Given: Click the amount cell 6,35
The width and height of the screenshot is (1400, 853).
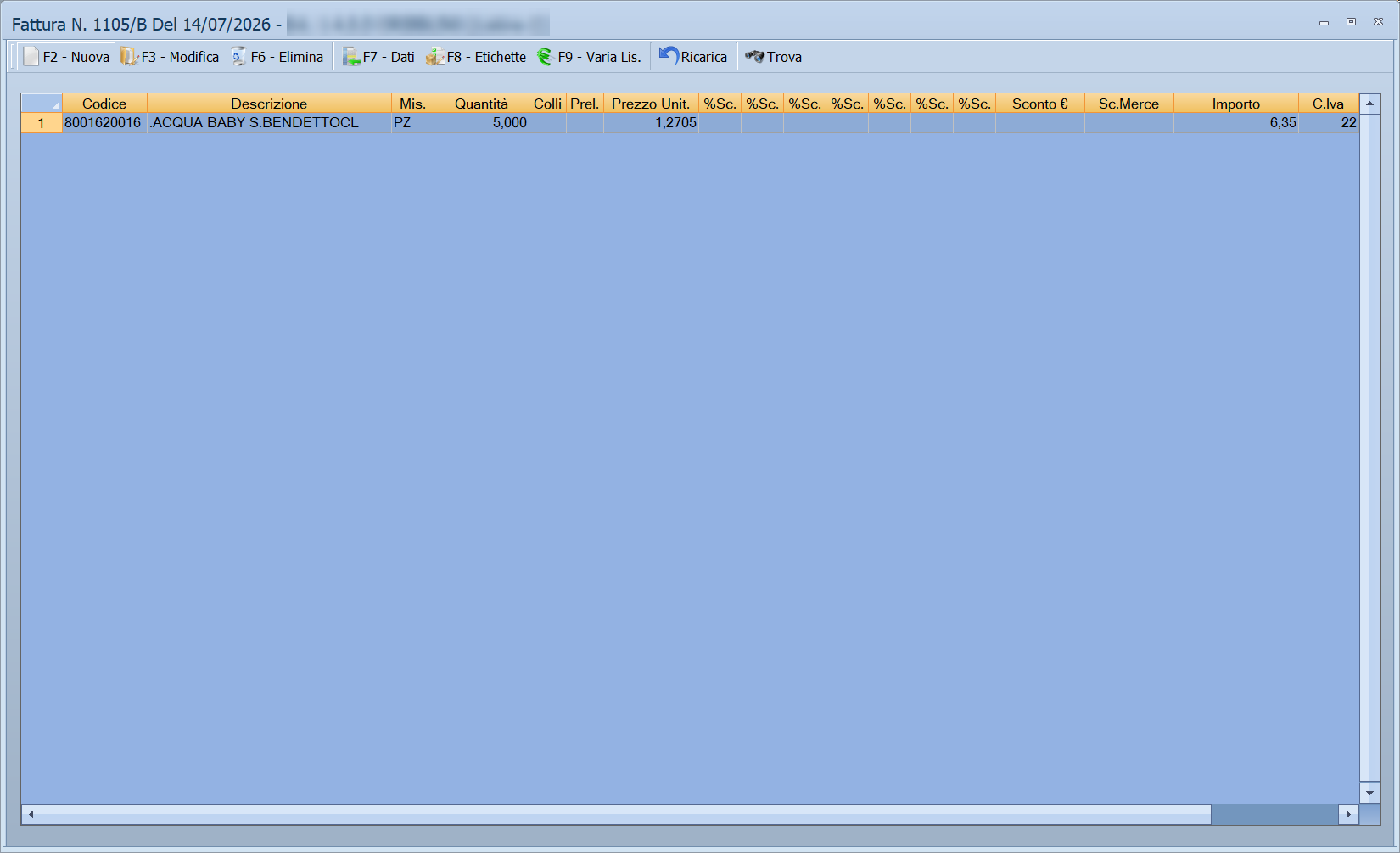Looking at the screenshot, I should click(1235, 123).
